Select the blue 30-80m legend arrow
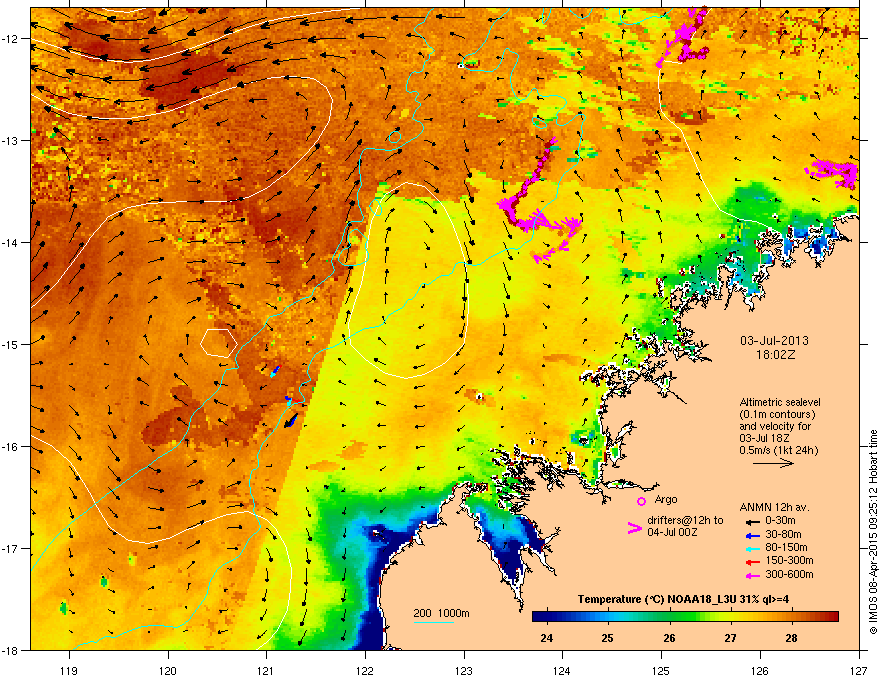880x680 pixels. (752, 535)
